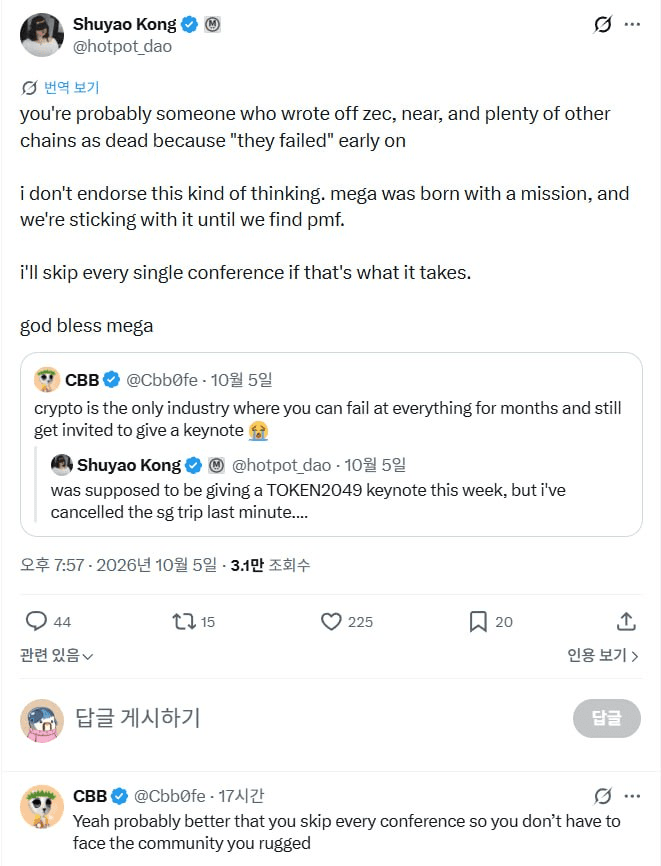This screenshot has width=661, height=866.
Task: Open the quoted CBB tweet card
Action: pyautogui.click(x=331, y=444)
